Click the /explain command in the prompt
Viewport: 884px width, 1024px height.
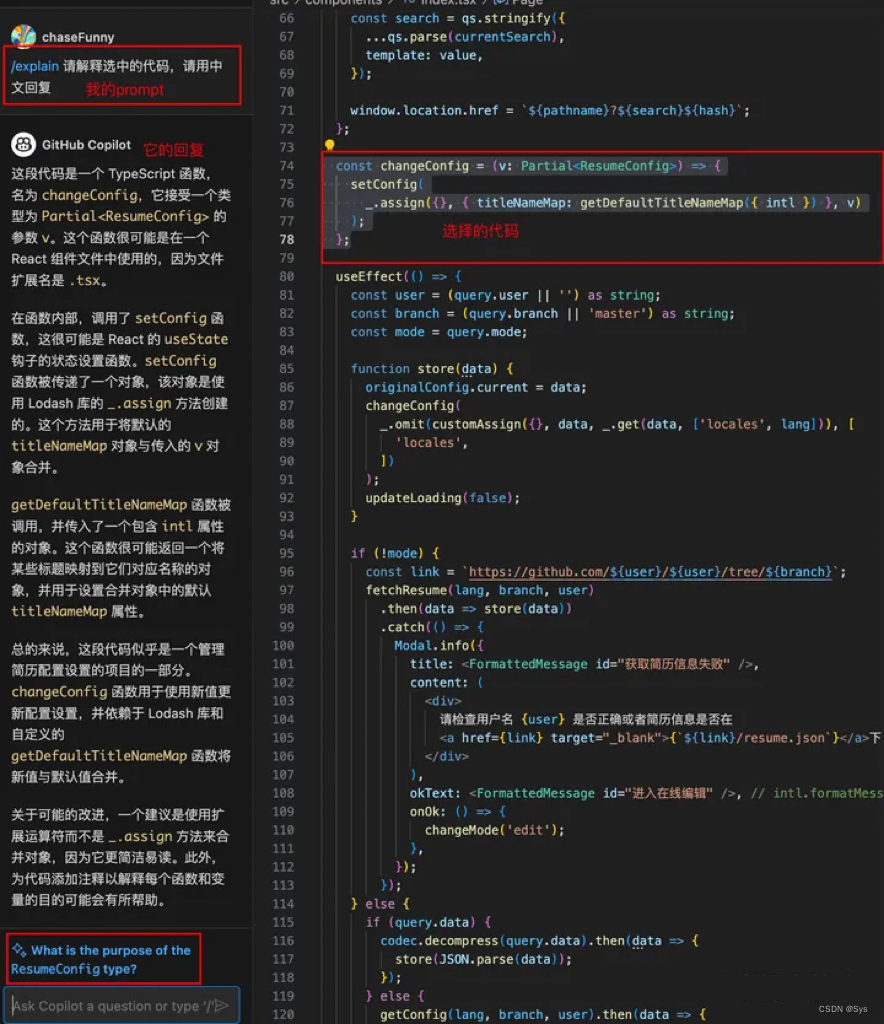tap(35, 66)
